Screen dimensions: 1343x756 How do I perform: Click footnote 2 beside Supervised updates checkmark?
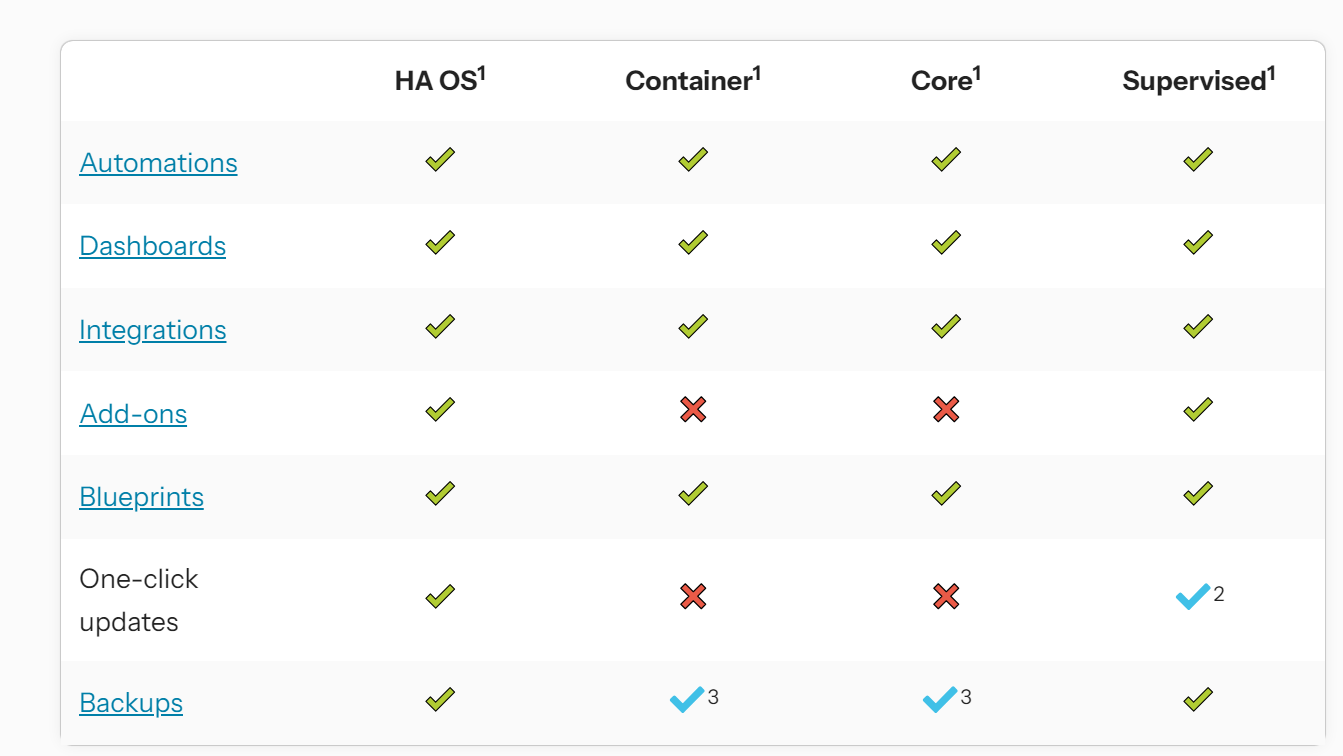[x=1219, y=594]
